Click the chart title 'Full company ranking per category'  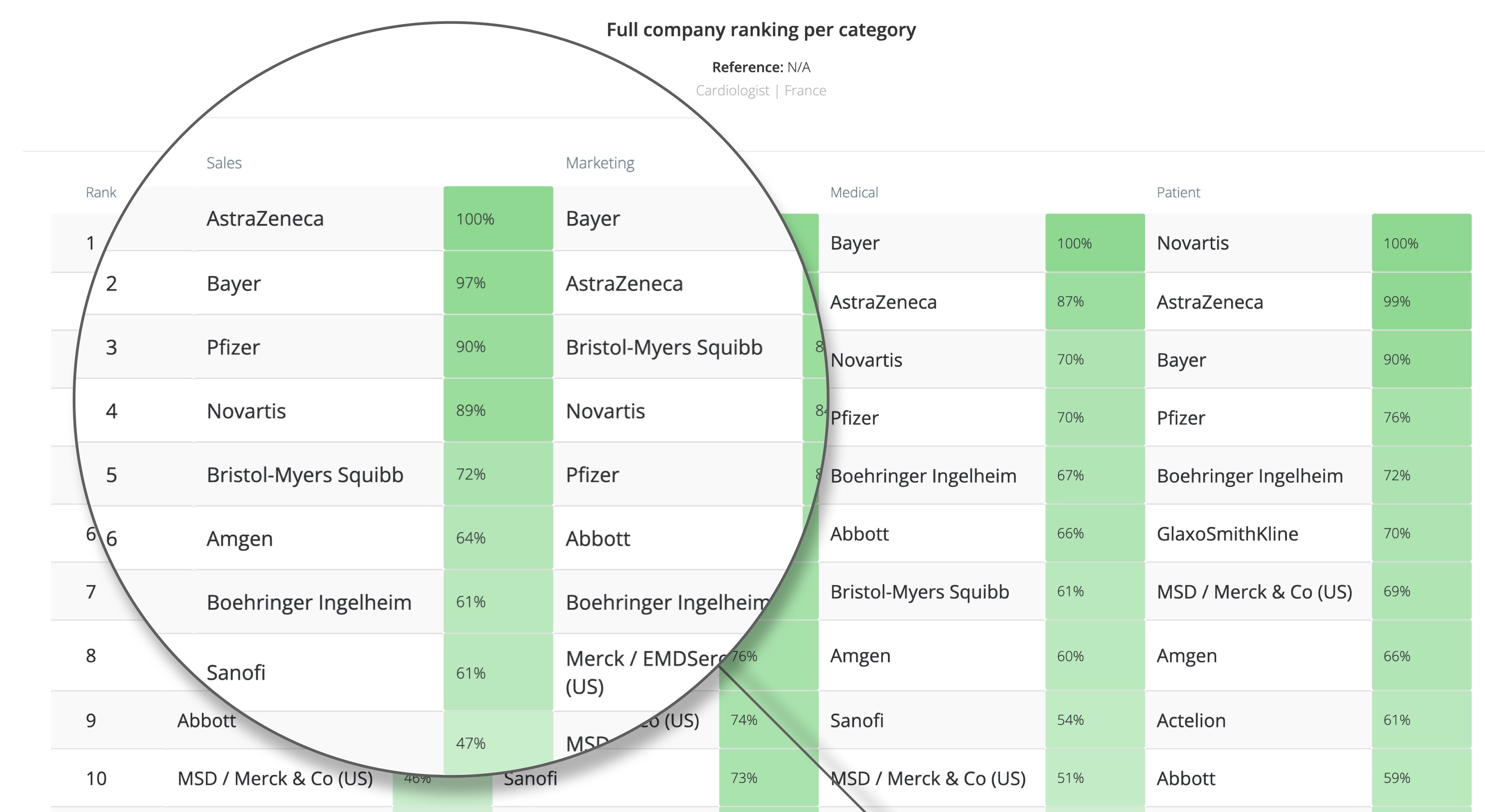[760, 30]
